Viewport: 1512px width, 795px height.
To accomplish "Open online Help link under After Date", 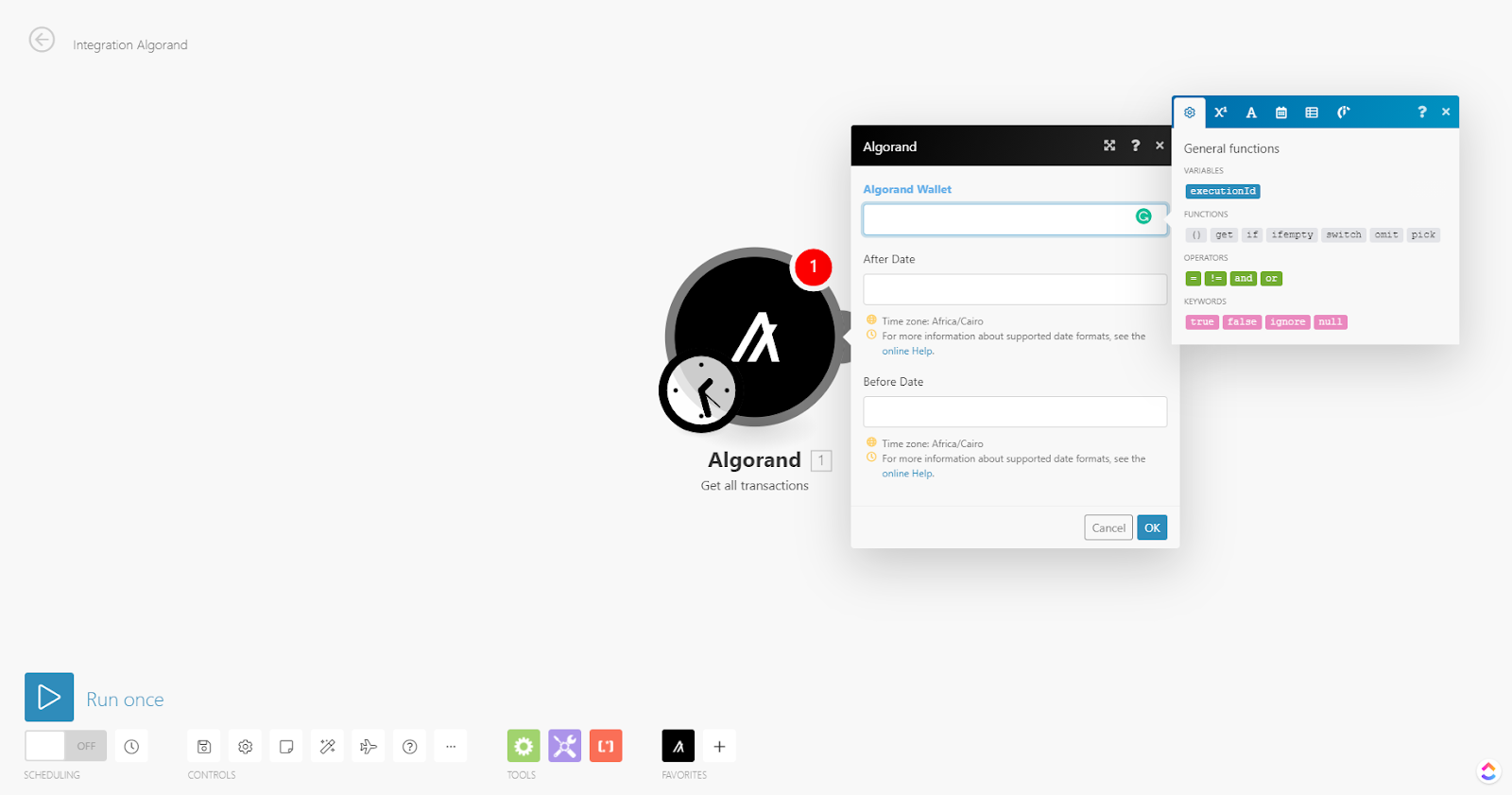I will coord(908,351).
